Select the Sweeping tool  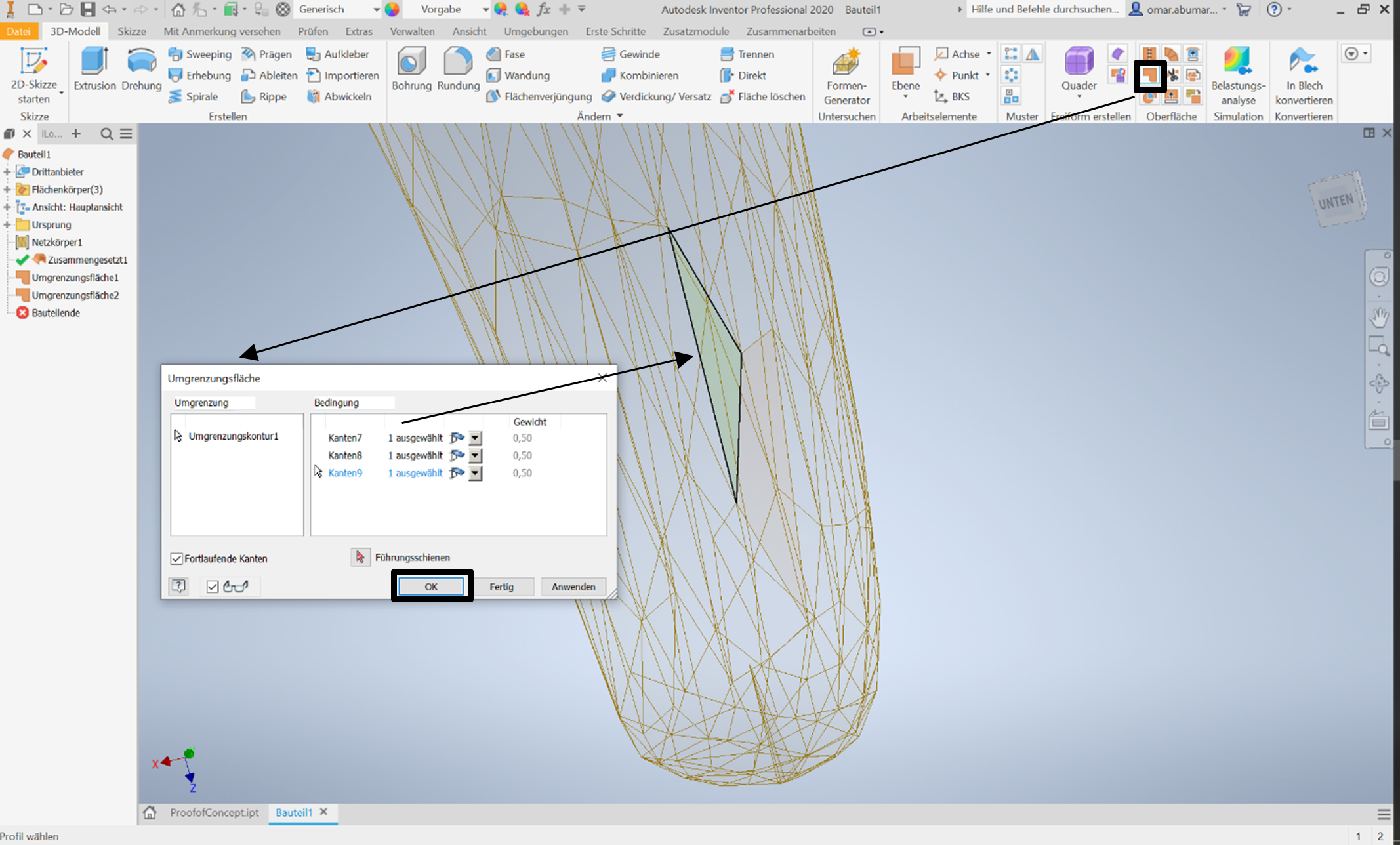coord(200,54)
